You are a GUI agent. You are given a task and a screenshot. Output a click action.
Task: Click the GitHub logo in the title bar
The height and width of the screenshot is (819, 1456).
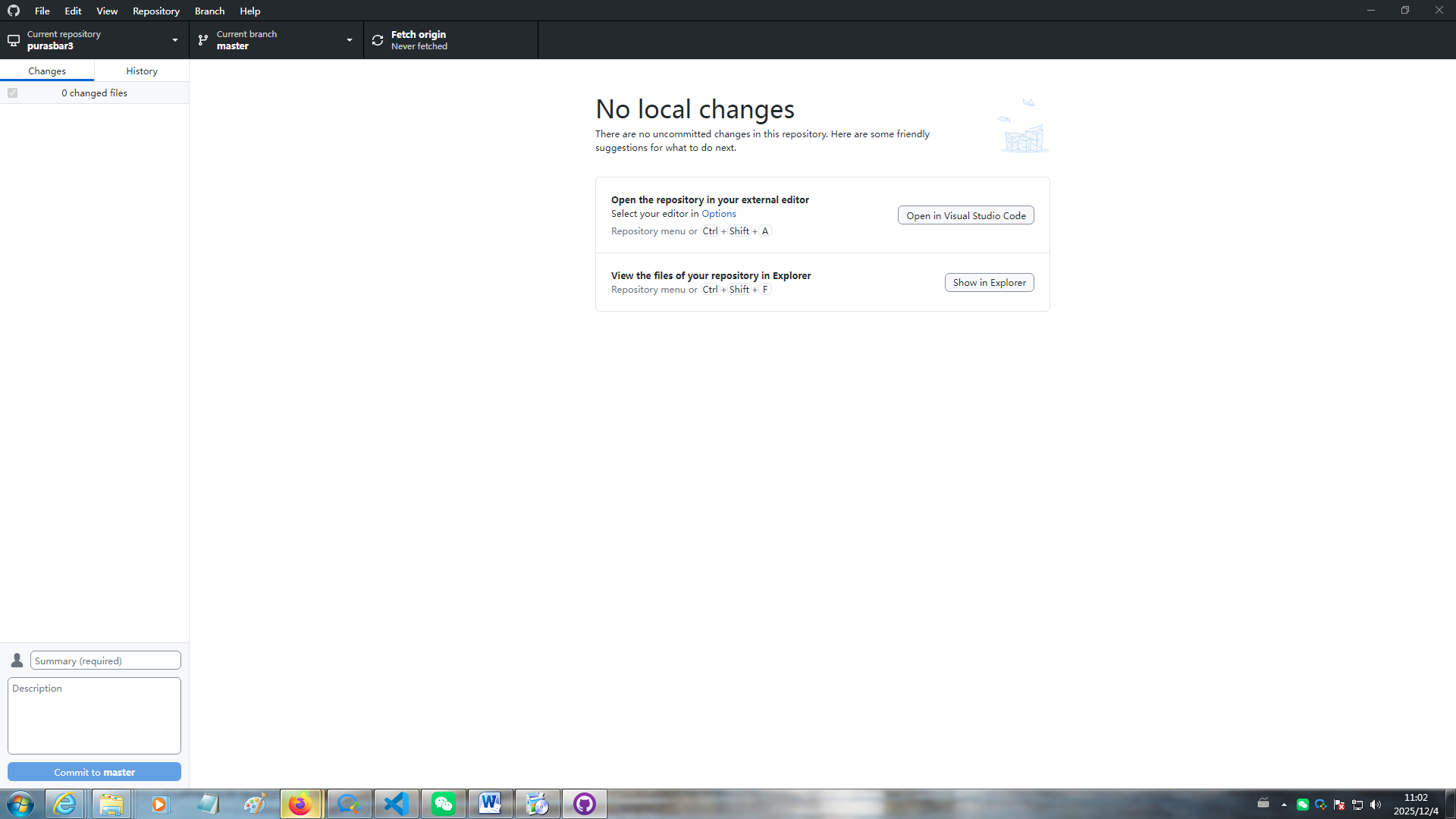[14, 11]
